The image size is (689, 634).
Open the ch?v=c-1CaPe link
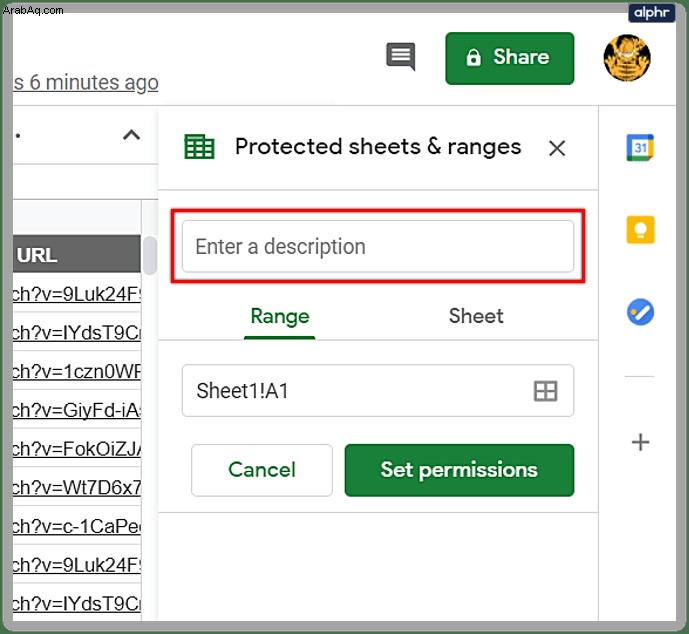click(x=77, y=526)
